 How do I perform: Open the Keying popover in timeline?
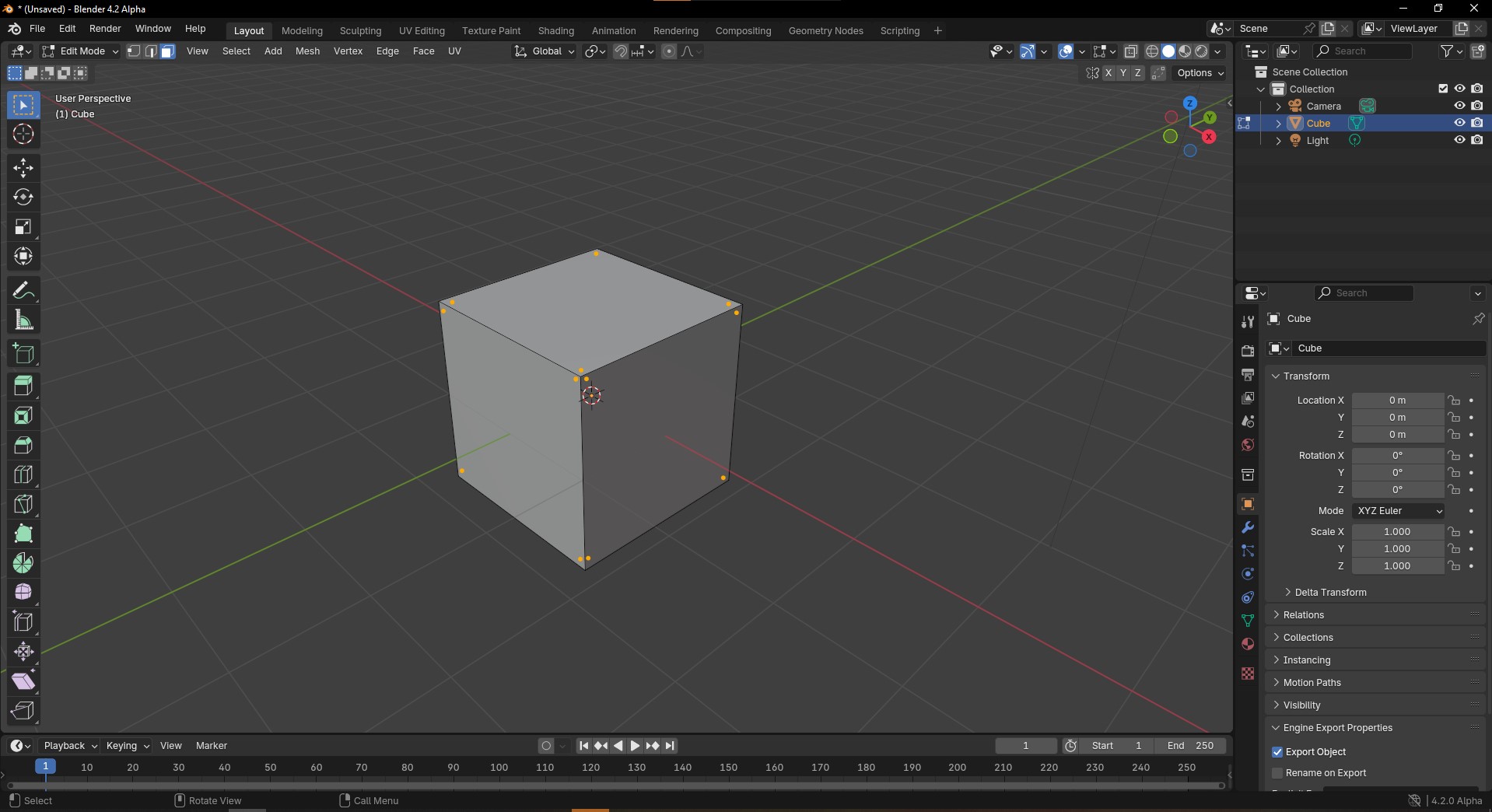coord(127,746)
